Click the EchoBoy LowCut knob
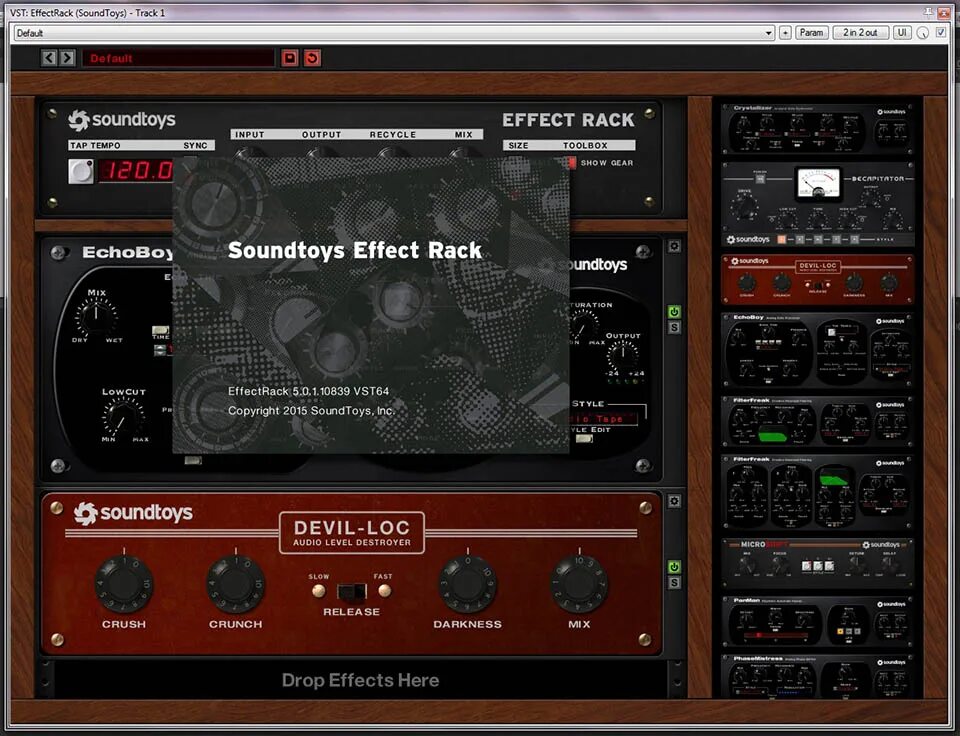 point(124,416)
